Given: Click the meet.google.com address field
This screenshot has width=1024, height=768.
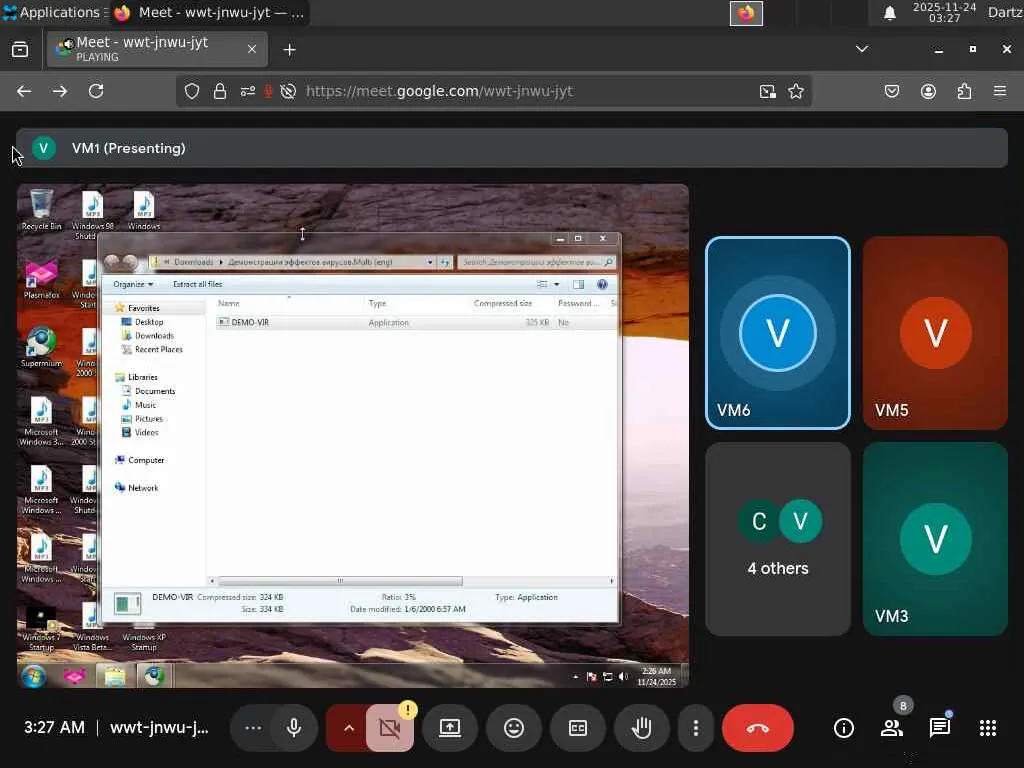Looking at the screenshot, I should [x=439, y=91].
